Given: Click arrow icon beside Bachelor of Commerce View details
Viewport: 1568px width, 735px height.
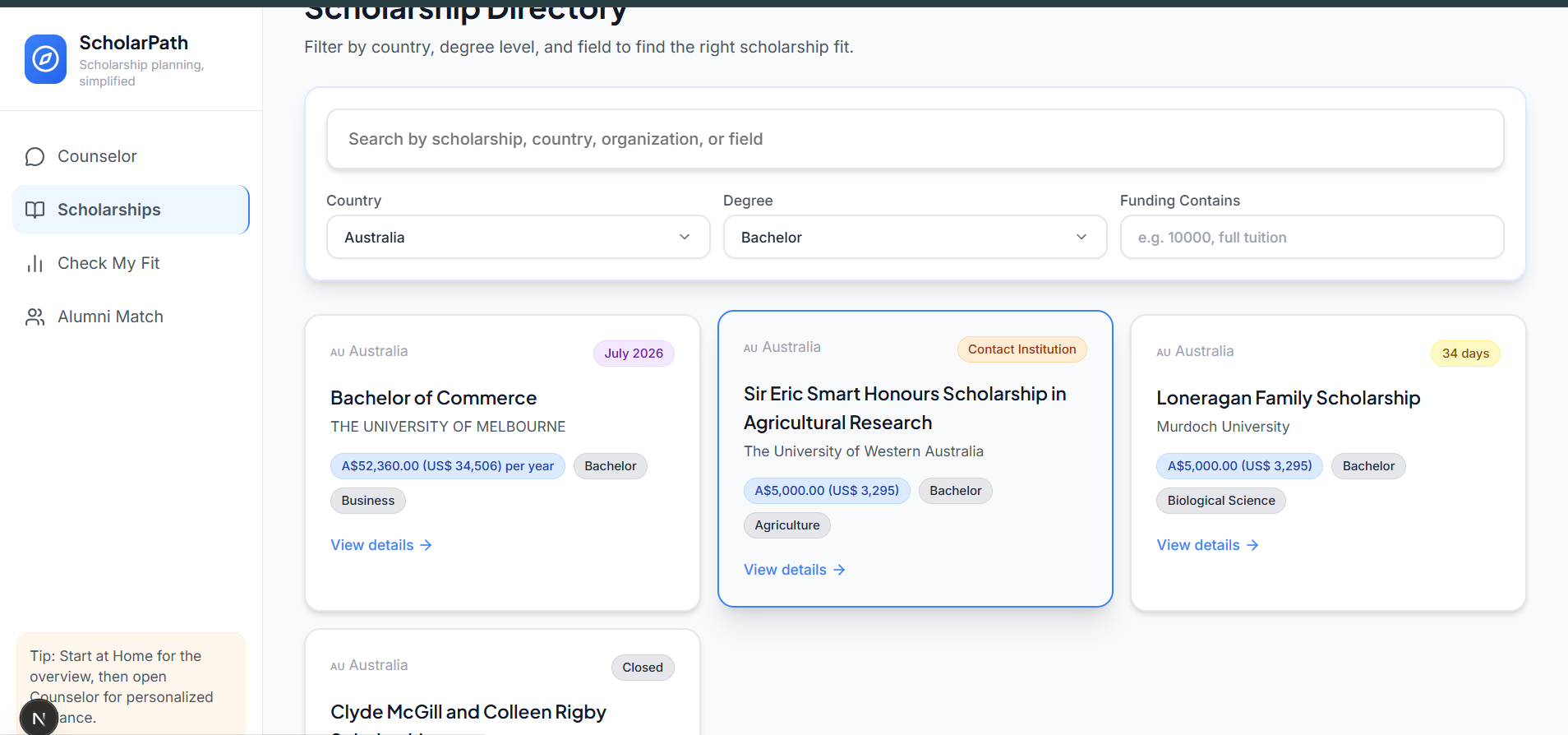Looking at the screenshot, I should (x=426, y=545).
